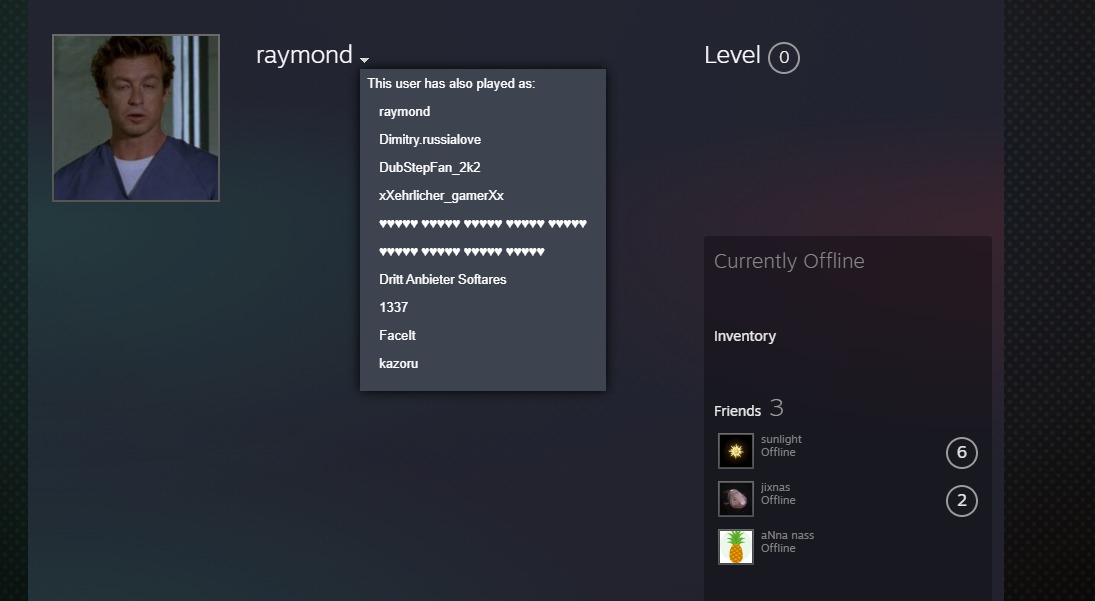
Task: Open friend sunlight's profile name
Action: point(781,439)
